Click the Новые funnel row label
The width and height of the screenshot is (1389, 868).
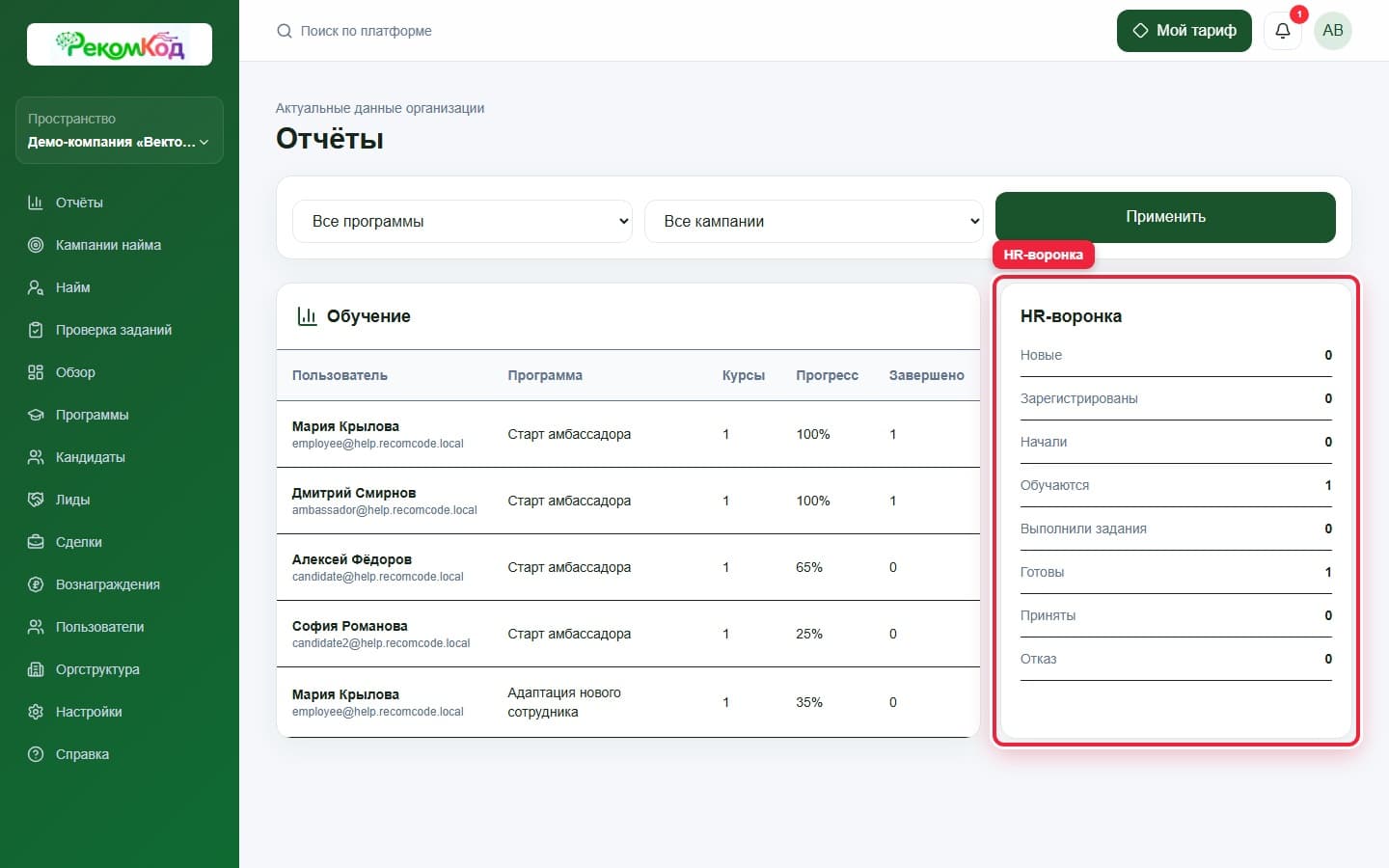1041,355
